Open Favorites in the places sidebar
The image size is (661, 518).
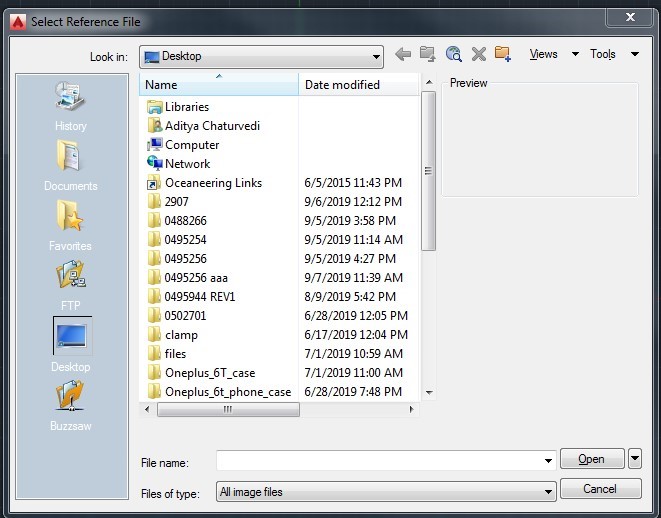[70, 226]
